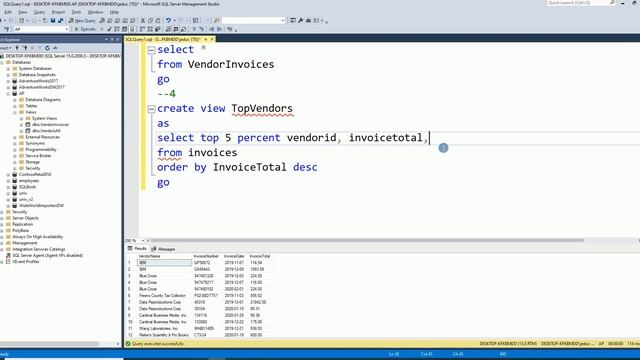Expand the Programmability folder
Viewport: 640px width, 360px height.
coord(15,149)
